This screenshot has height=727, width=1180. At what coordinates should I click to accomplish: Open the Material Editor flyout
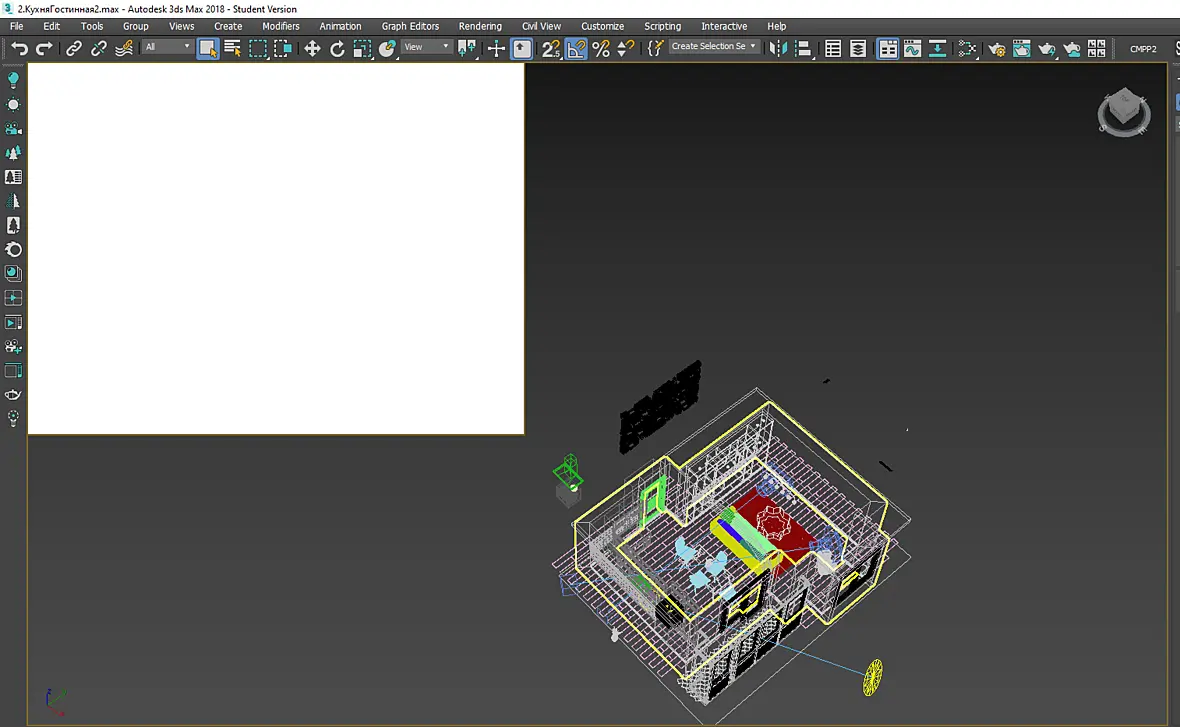(967, 49)
